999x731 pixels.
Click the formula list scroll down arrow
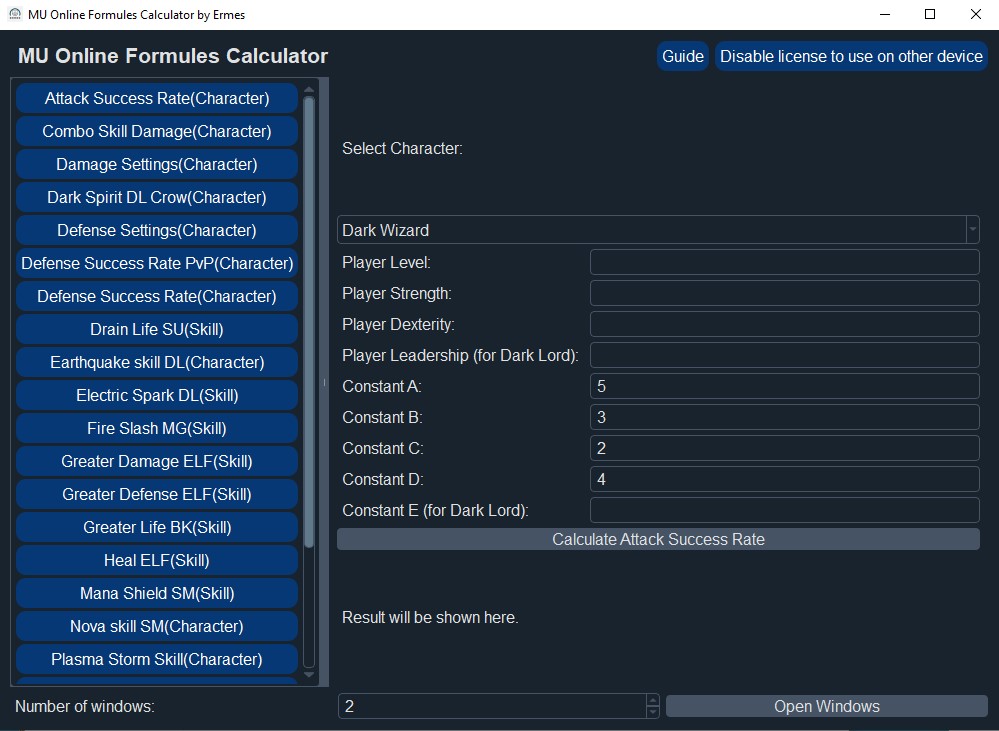click(309, 676)
